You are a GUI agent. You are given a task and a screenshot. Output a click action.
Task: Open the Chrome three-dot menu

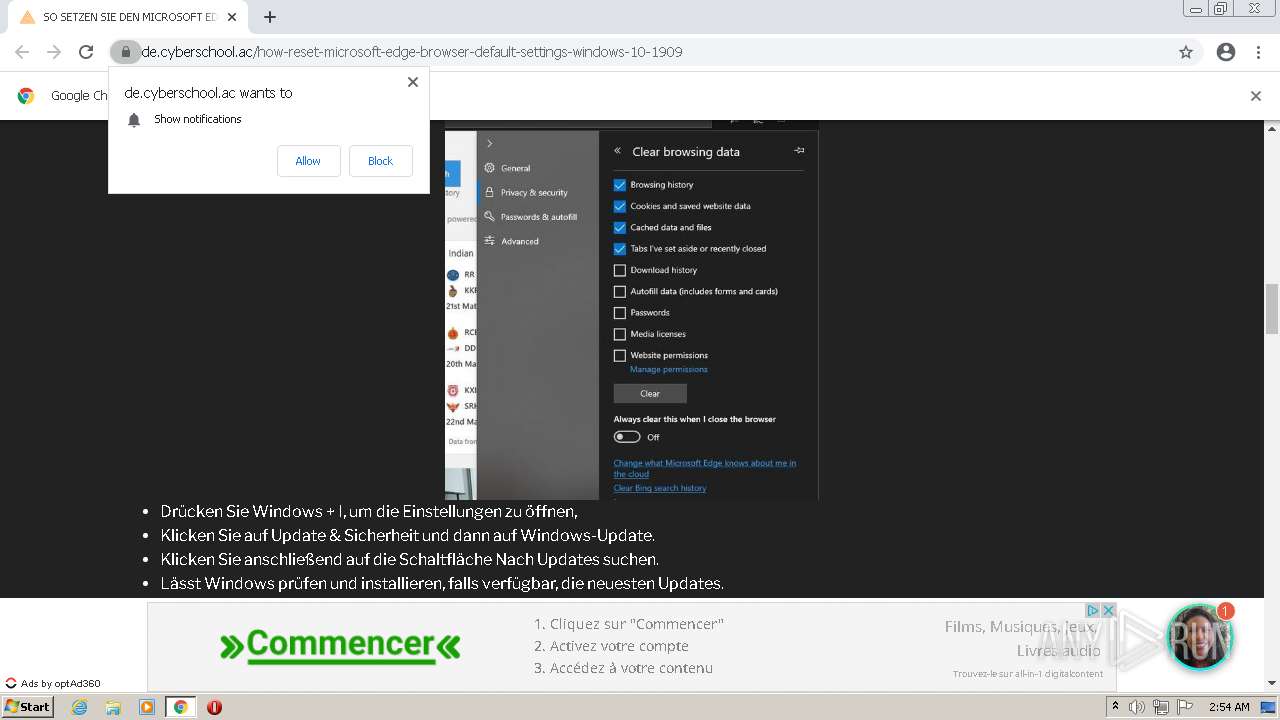[1258, 52]
